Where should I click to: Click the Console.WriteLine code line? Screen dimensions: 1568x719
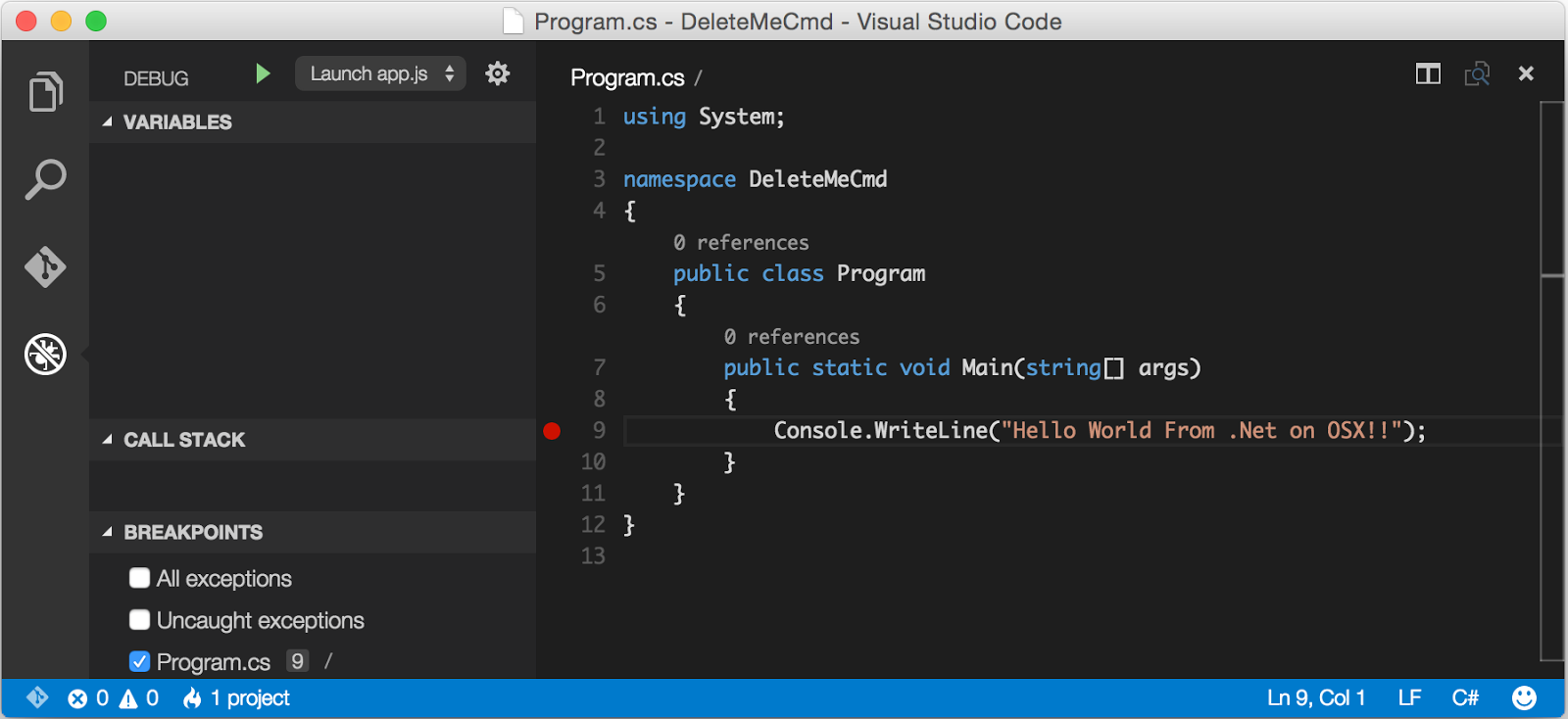(x=1100, y=430)
